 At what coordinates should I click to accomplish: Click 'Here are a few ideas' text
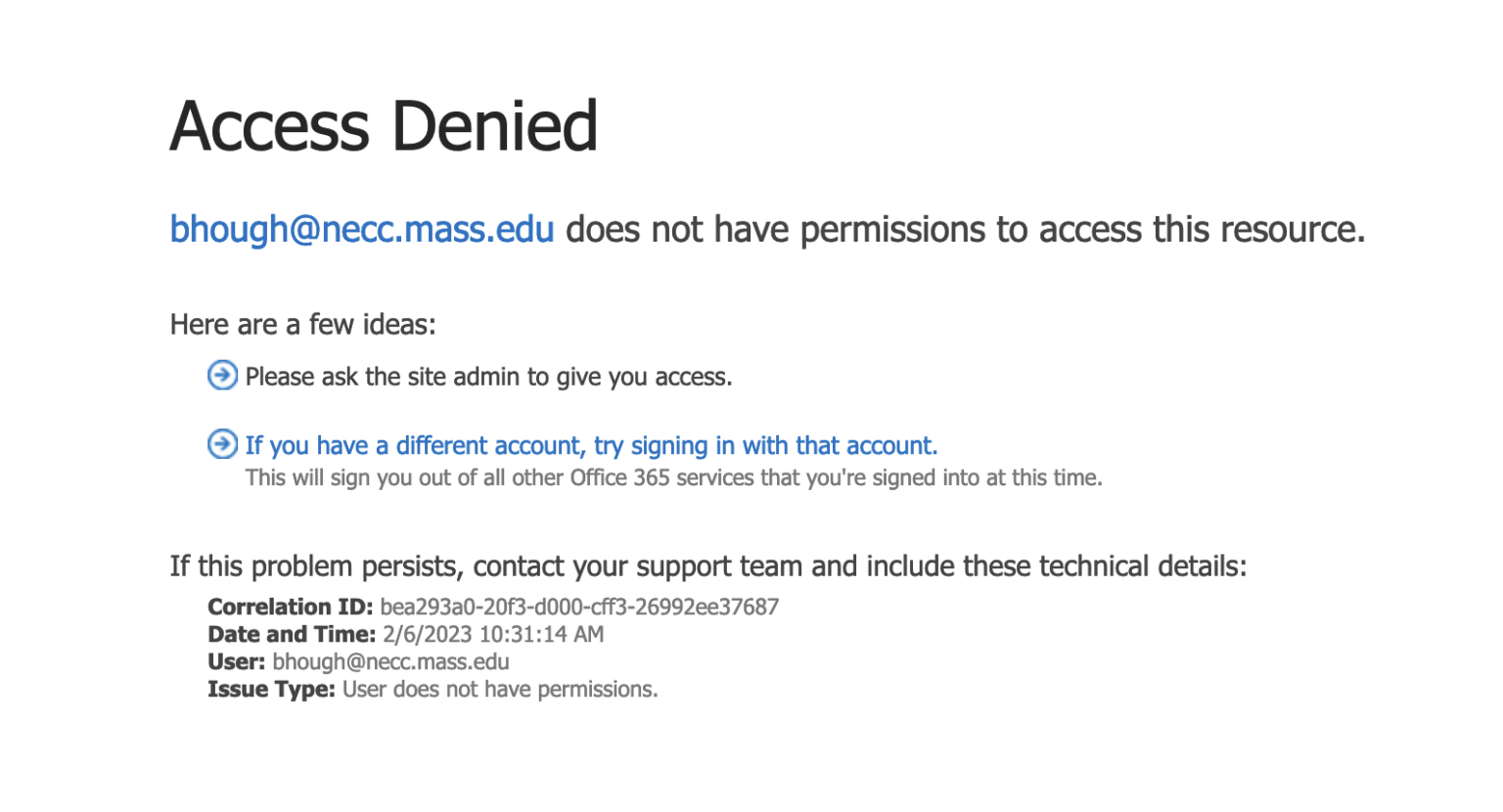pyautogui.click(x=303, y=325)
